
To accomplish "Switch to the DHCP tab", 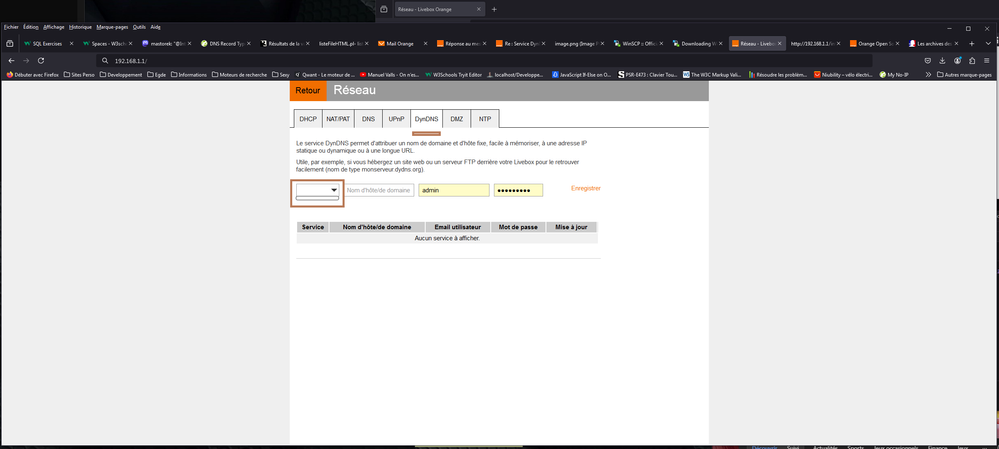I will click(307, 119).
